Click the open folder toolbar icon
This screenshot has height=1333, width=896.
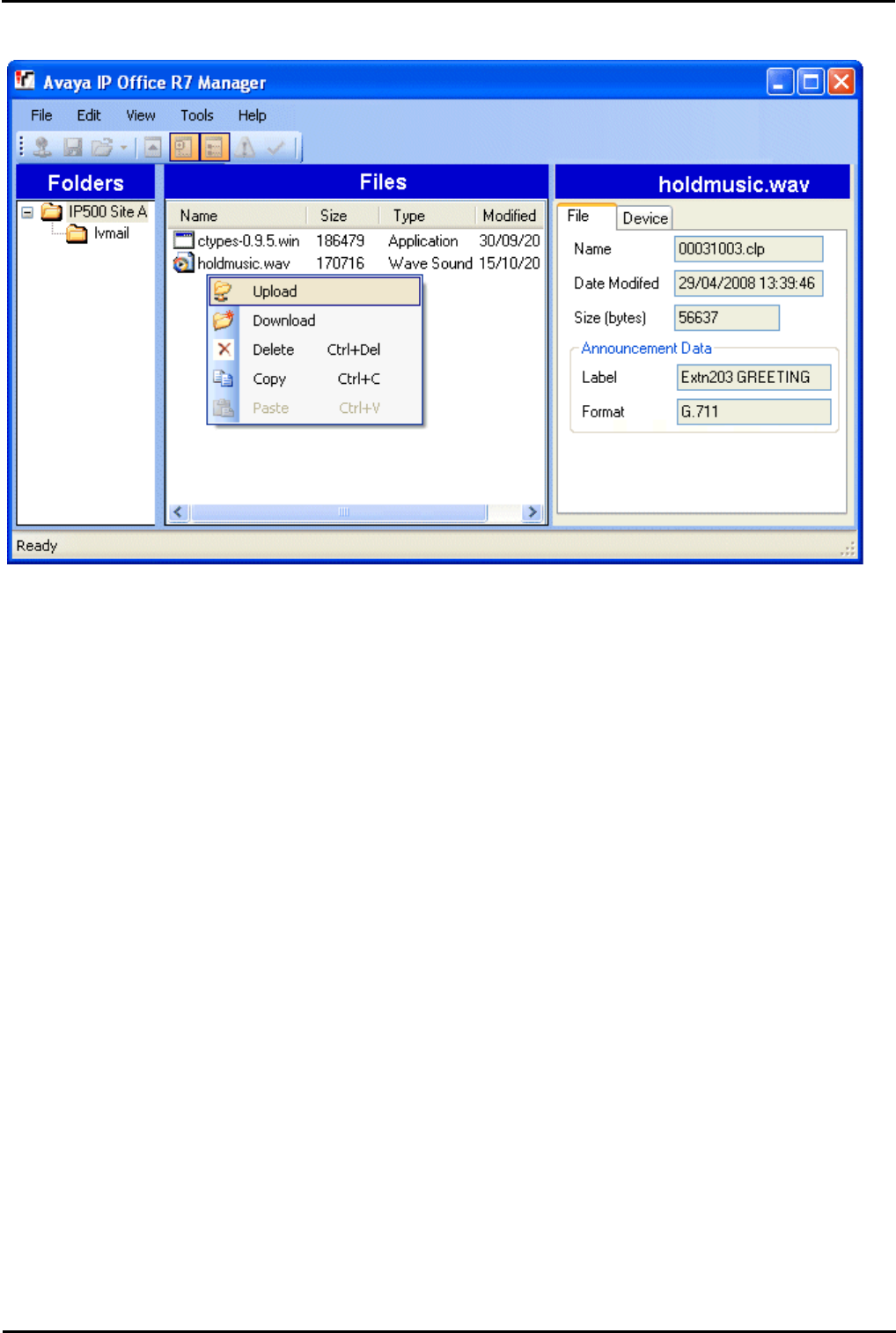pos(102,147)
